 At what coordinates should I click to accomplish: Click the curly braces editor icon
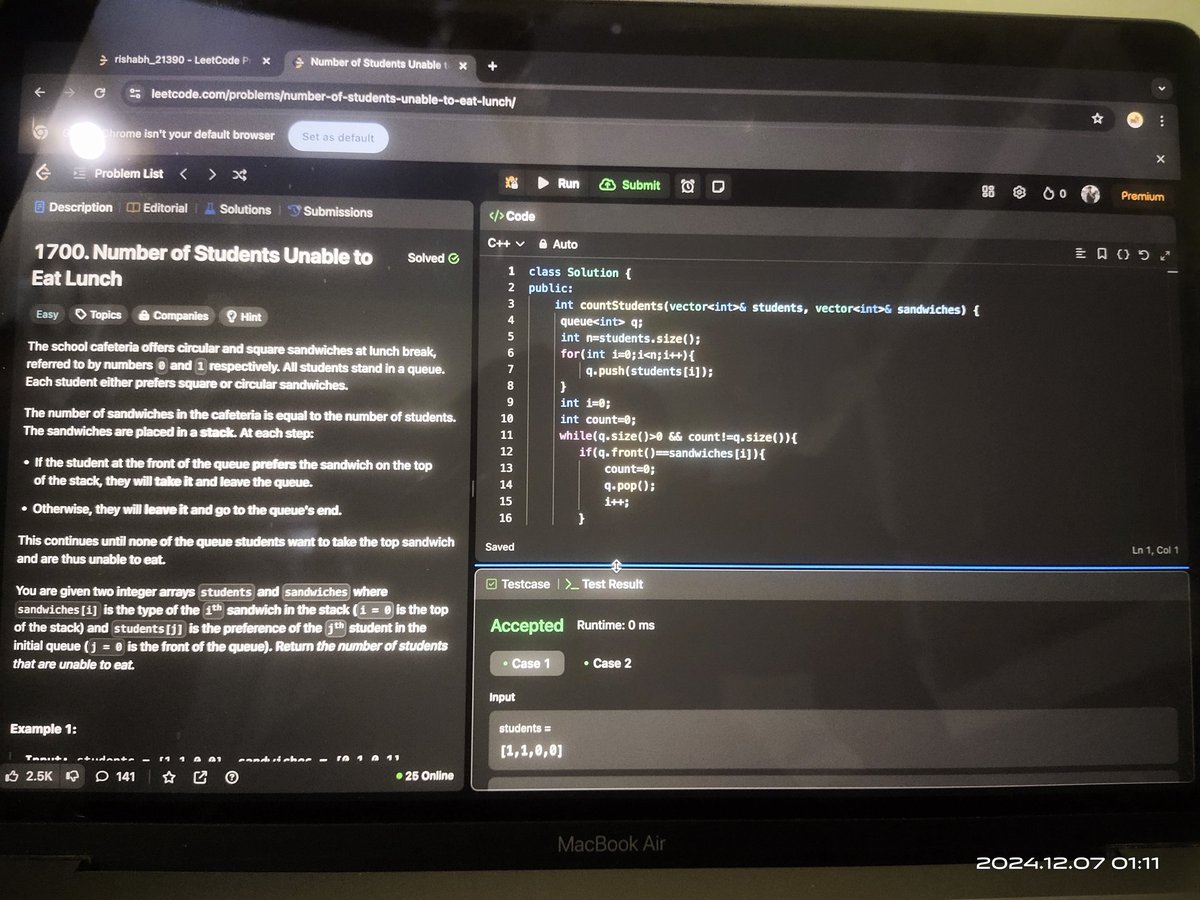click(x=1123, y=255)
